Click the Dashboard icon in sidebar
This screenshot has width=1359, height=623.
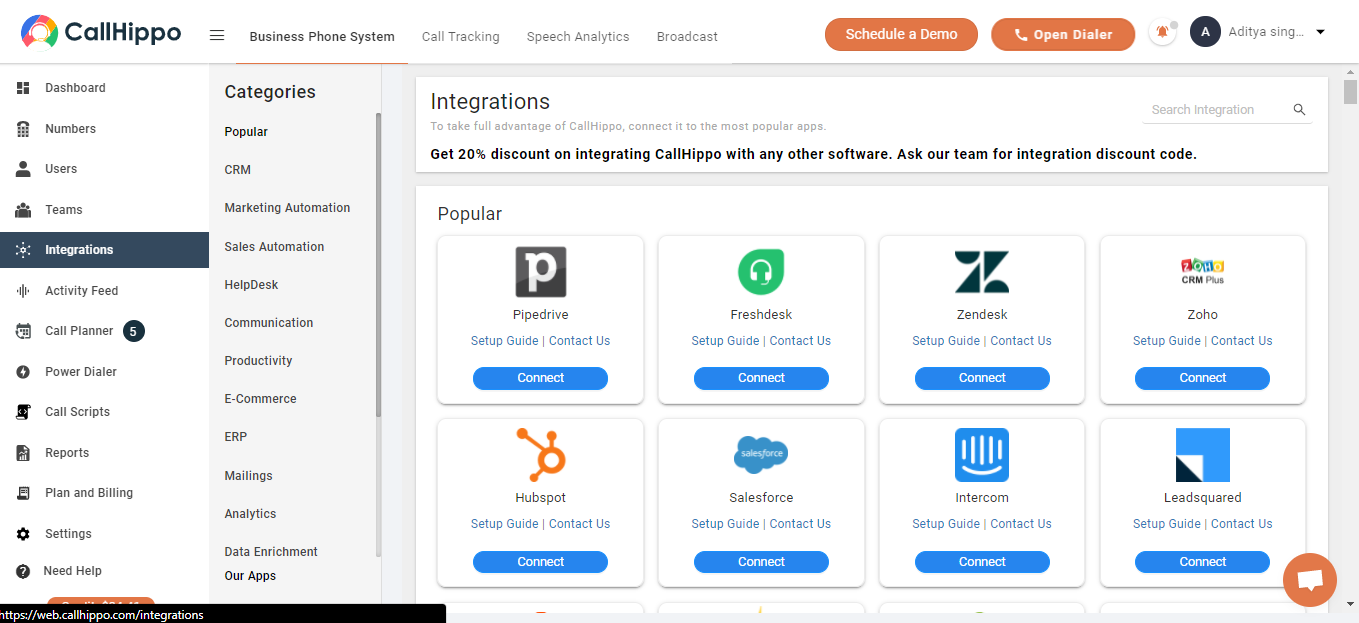click(23, 88)
